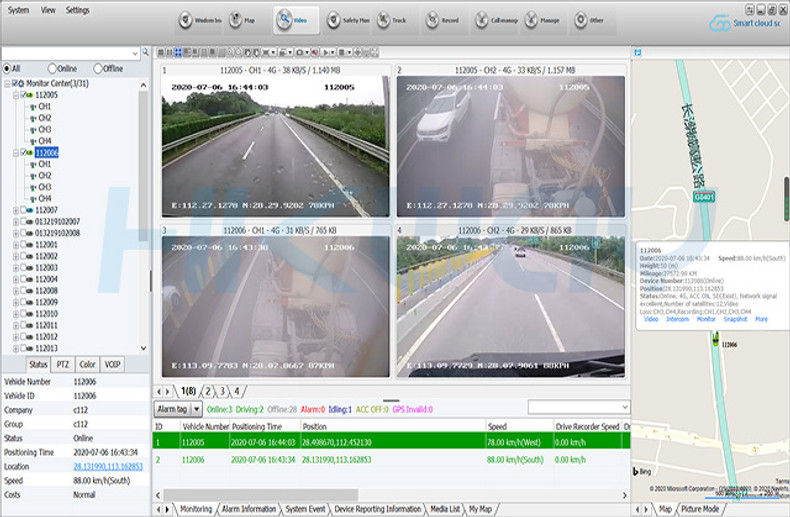Click Intercom link in map popup
The image size is (790, 517).
pos(677,319)
